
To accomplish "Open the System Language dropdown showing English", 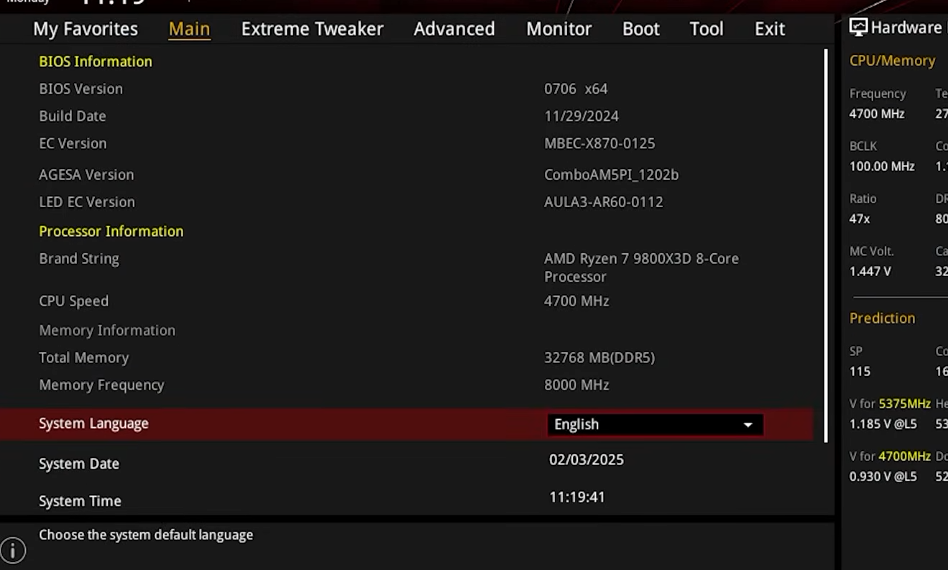I will pyautogui.click(x=655, y=424).
